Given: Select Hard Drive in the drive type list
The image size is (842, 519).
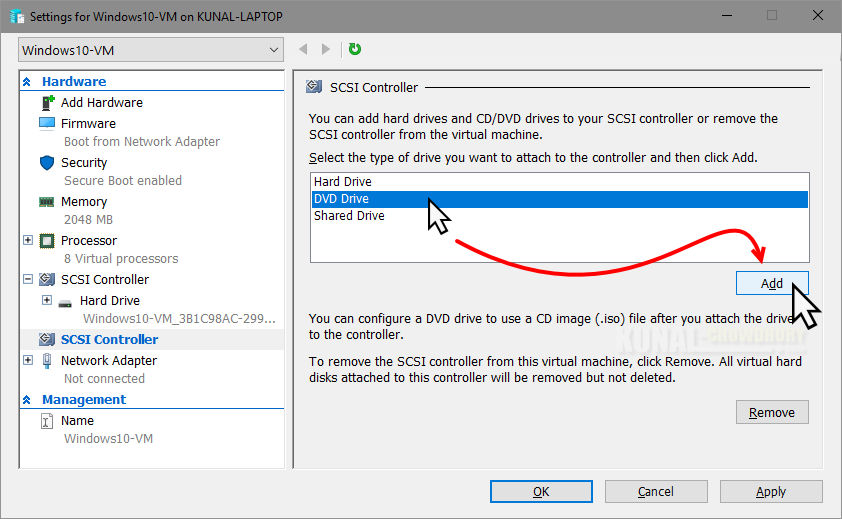Looking at the screenshot, I should (560, 182).
